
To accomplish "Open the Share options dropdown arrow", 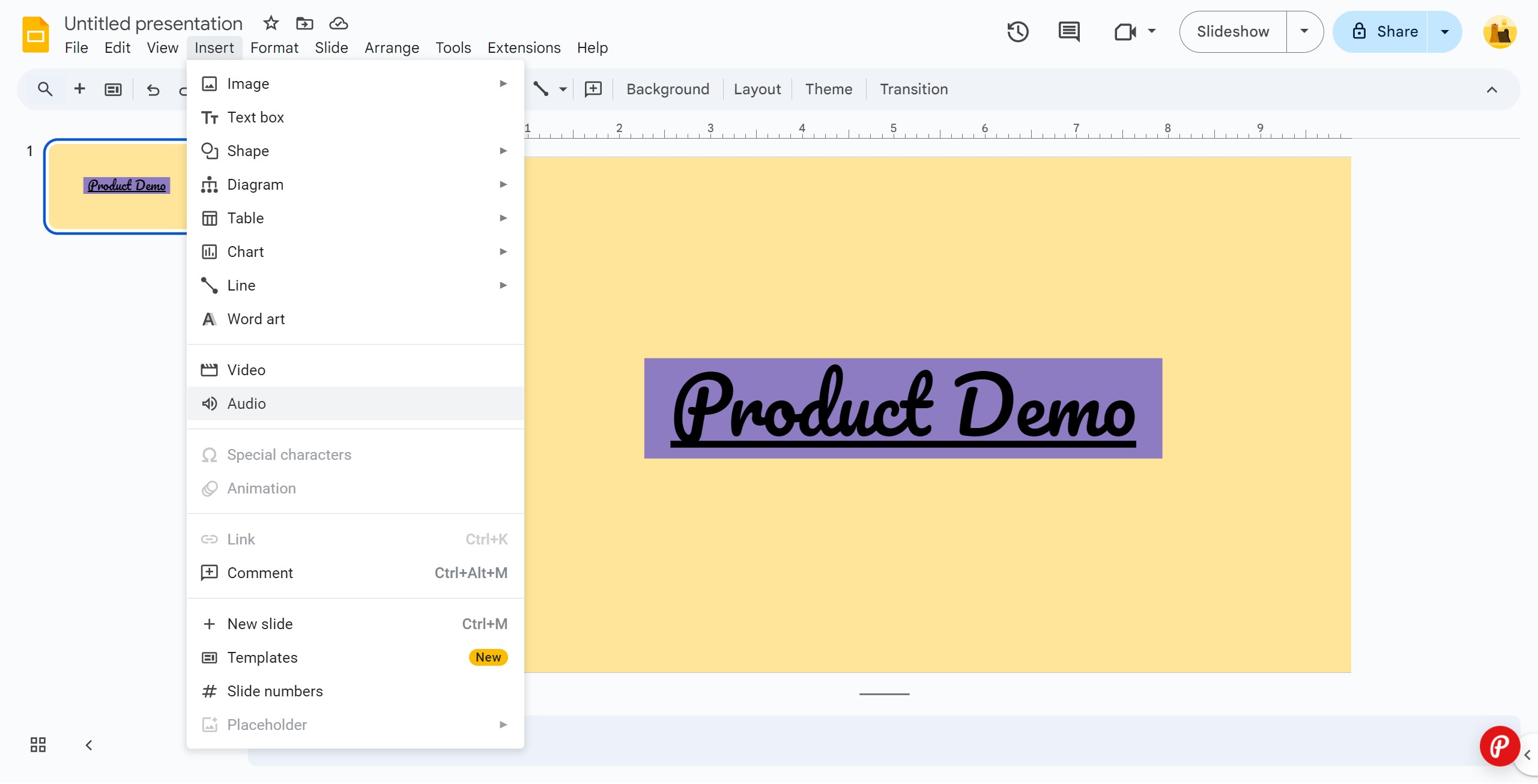I will point(1445,32).
